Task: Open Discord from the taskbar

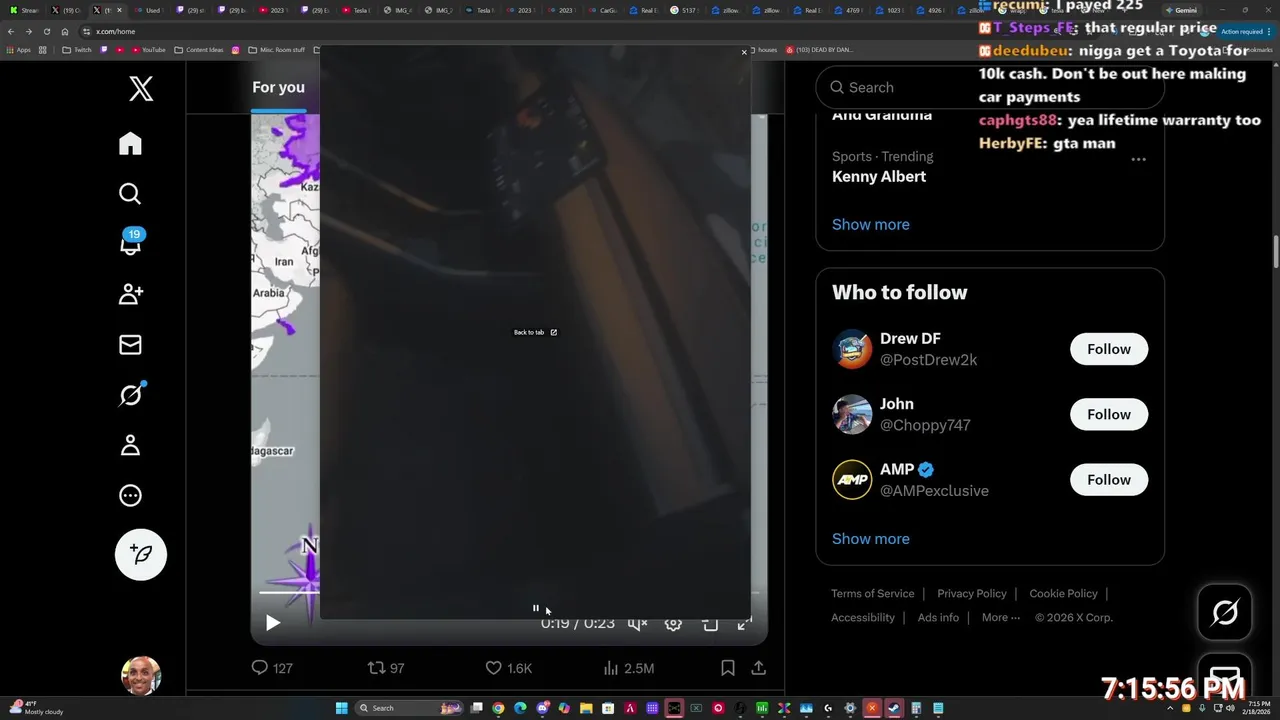Action: coord(542,708)
